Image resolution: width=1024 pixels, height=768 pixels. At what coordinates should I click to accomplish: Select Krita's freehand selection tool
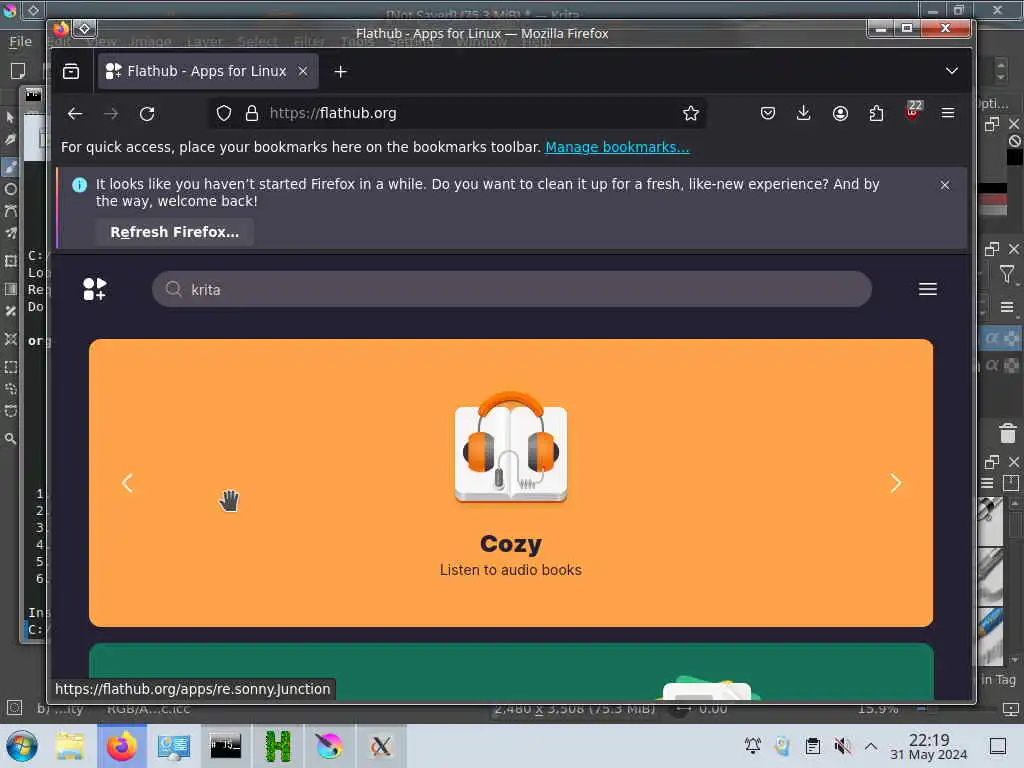[x=10, y=389]
